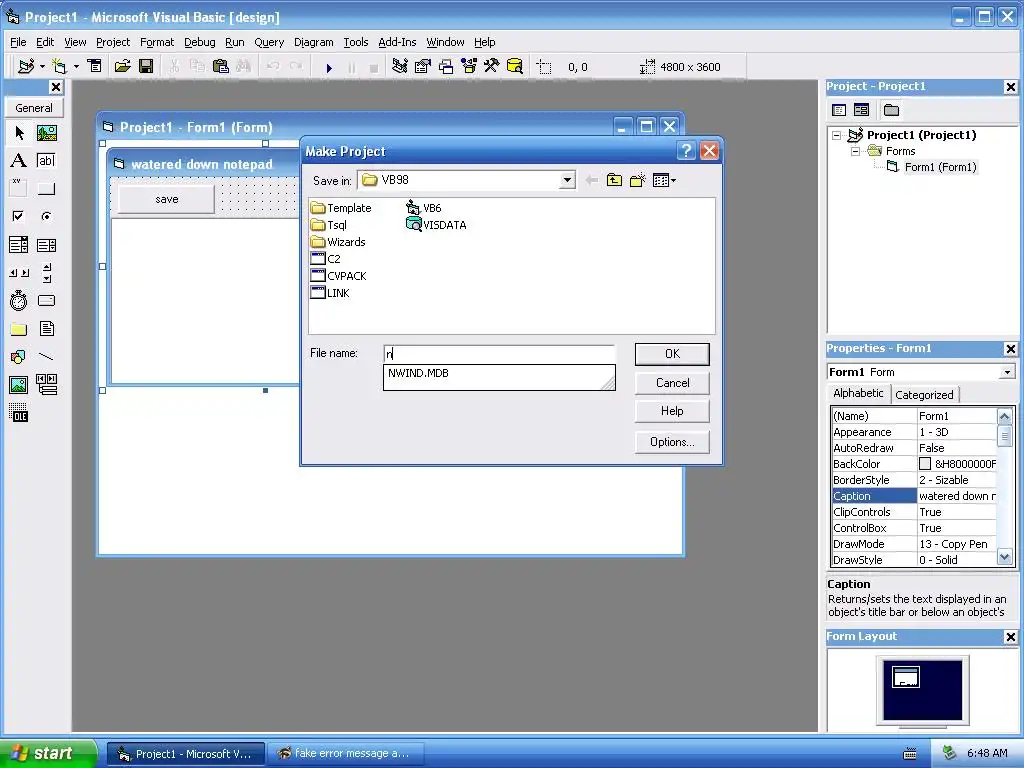Click the Open Project toolbar icon

pos(122,66)
